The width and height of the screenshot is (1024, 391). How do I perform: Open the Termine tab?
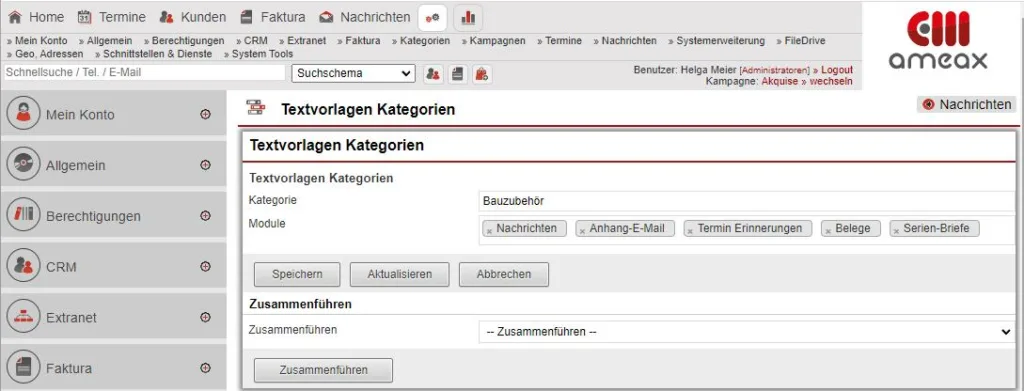click(112, 17)
